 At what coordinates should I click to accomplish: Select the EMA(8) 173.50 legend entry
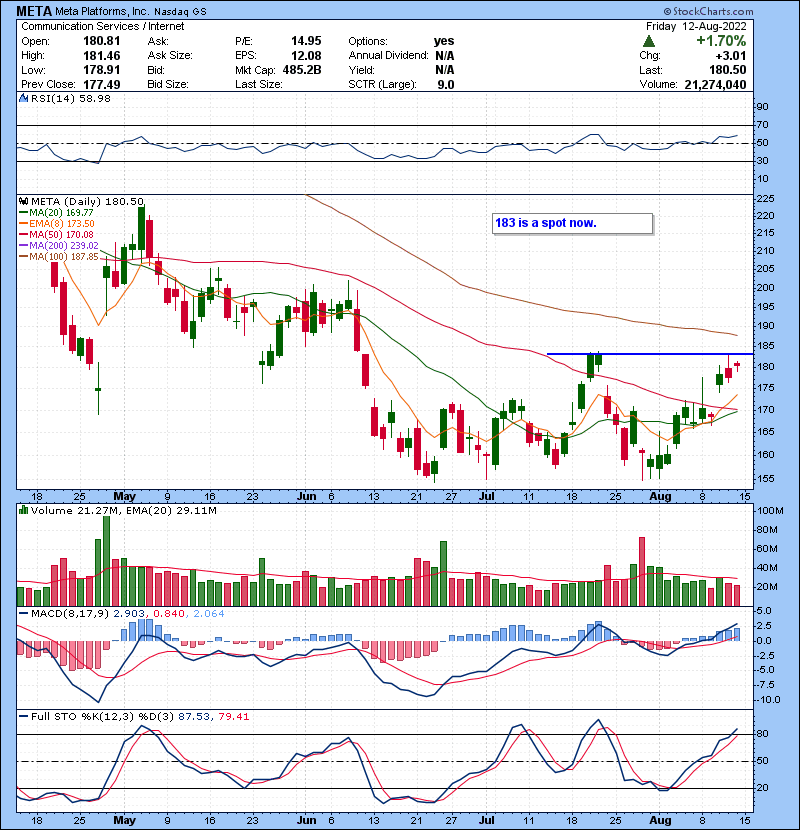[56, 224]
